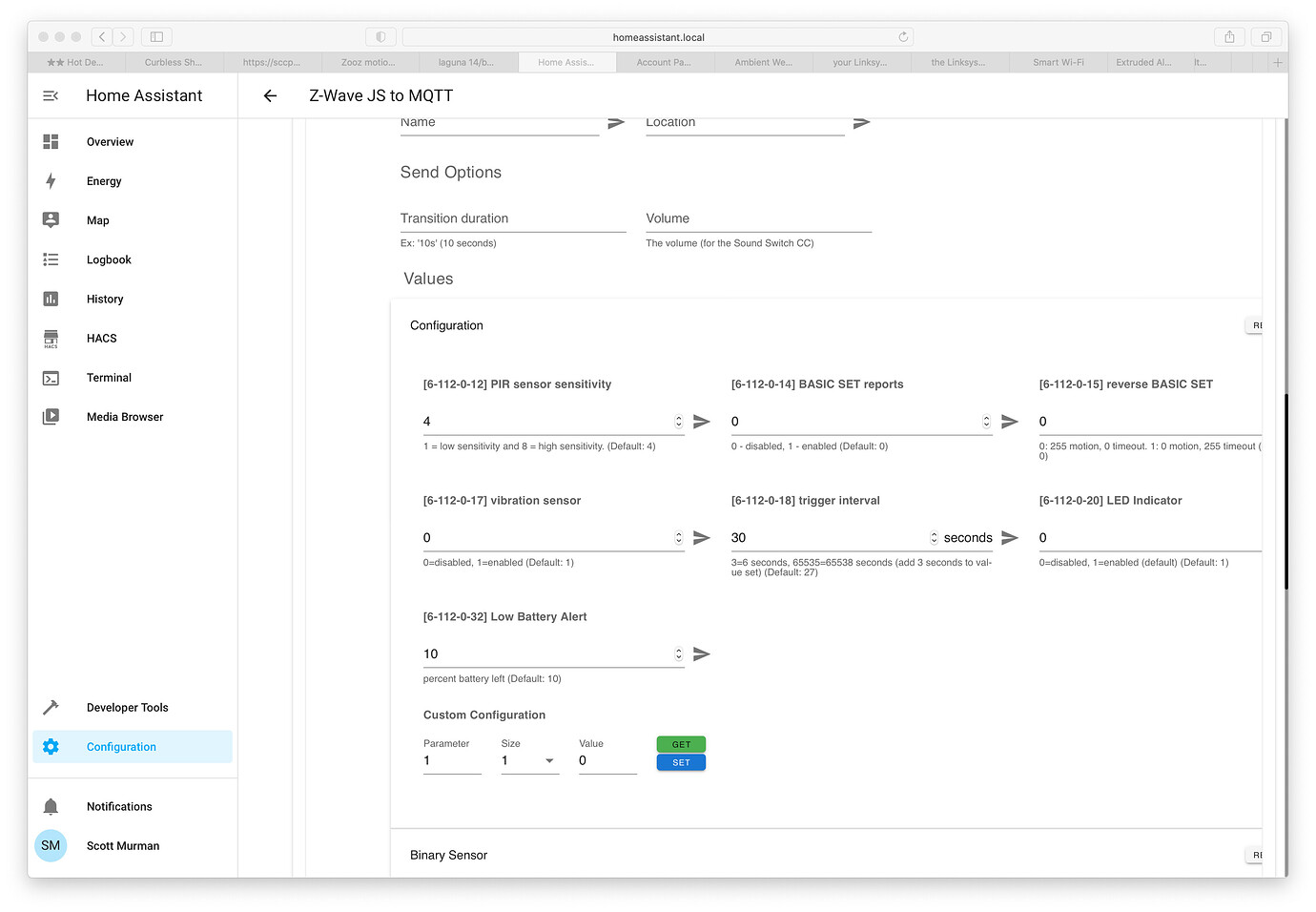
Task: Open Developer Tools
Action: [133, 708]
